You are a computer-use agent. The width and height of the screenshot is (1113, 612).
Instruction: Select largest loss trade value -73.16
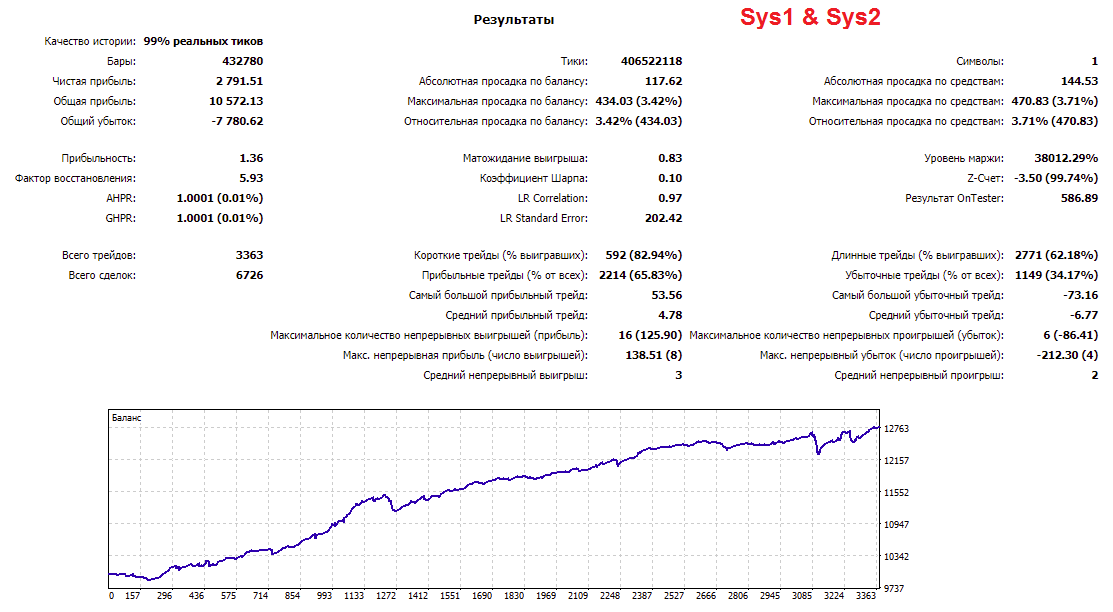[1080, 295]
